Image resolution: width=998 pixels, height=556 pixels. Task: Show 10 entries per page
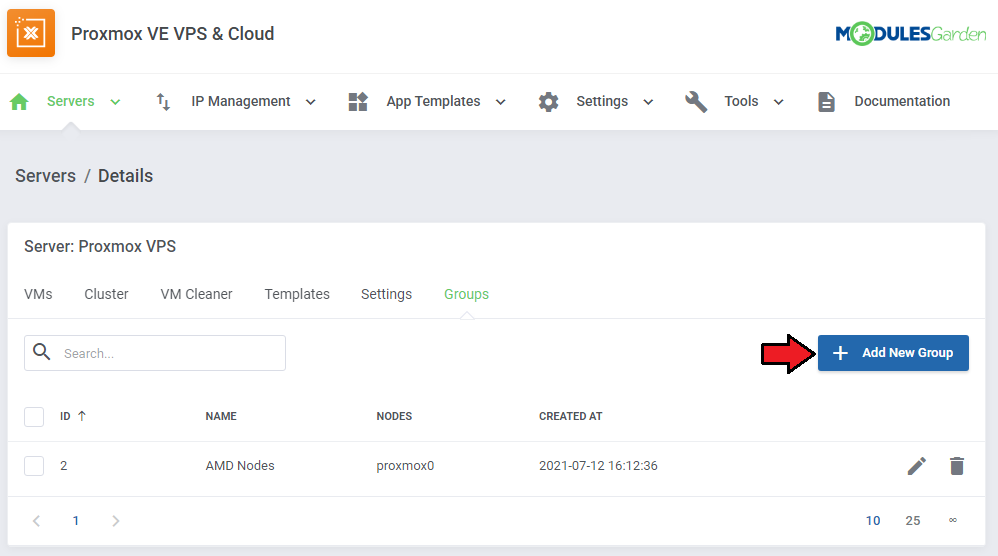pos(873,521)
